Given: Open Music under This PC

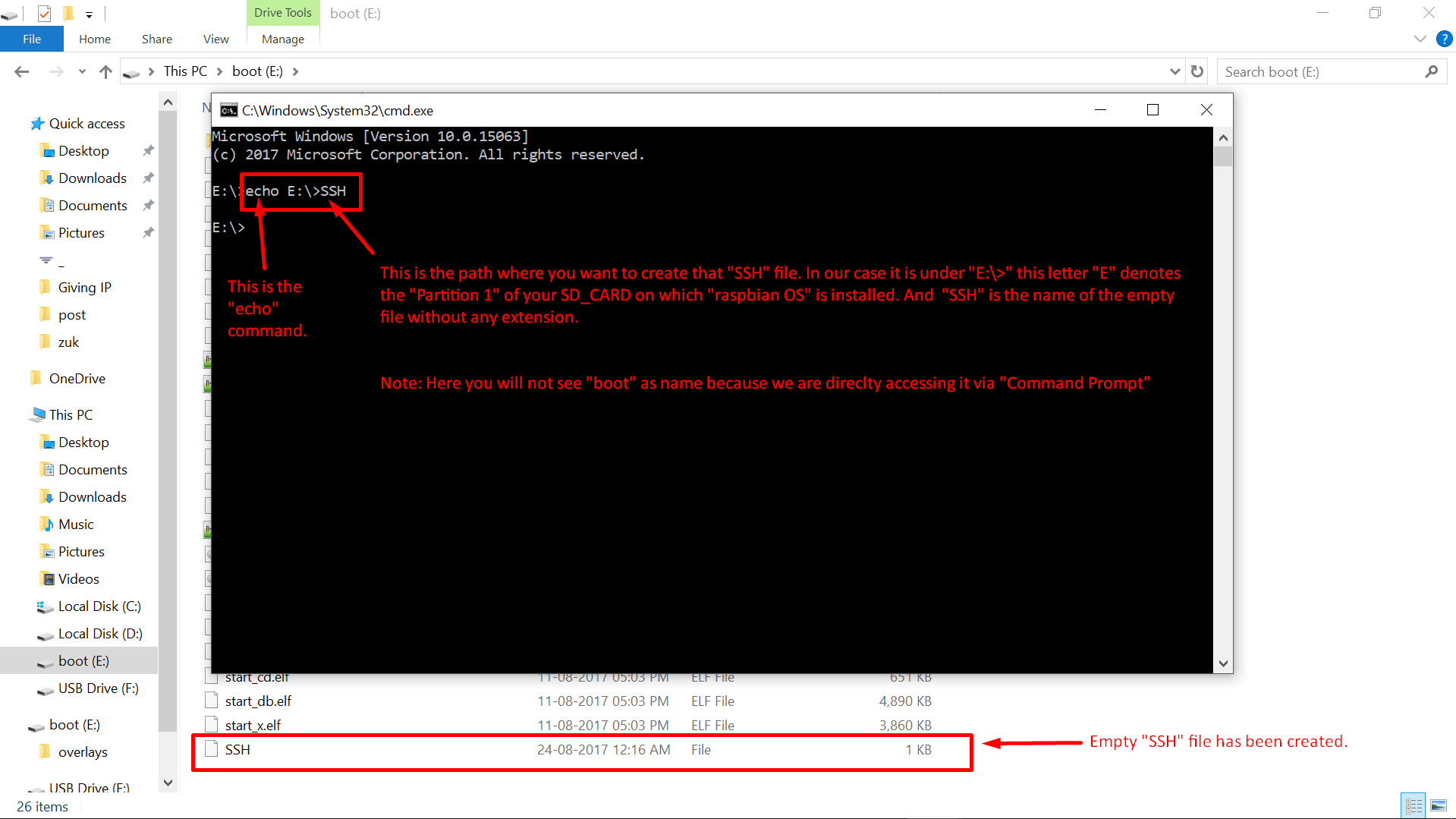Looking at the screenshot, I should tap(76, 524).
